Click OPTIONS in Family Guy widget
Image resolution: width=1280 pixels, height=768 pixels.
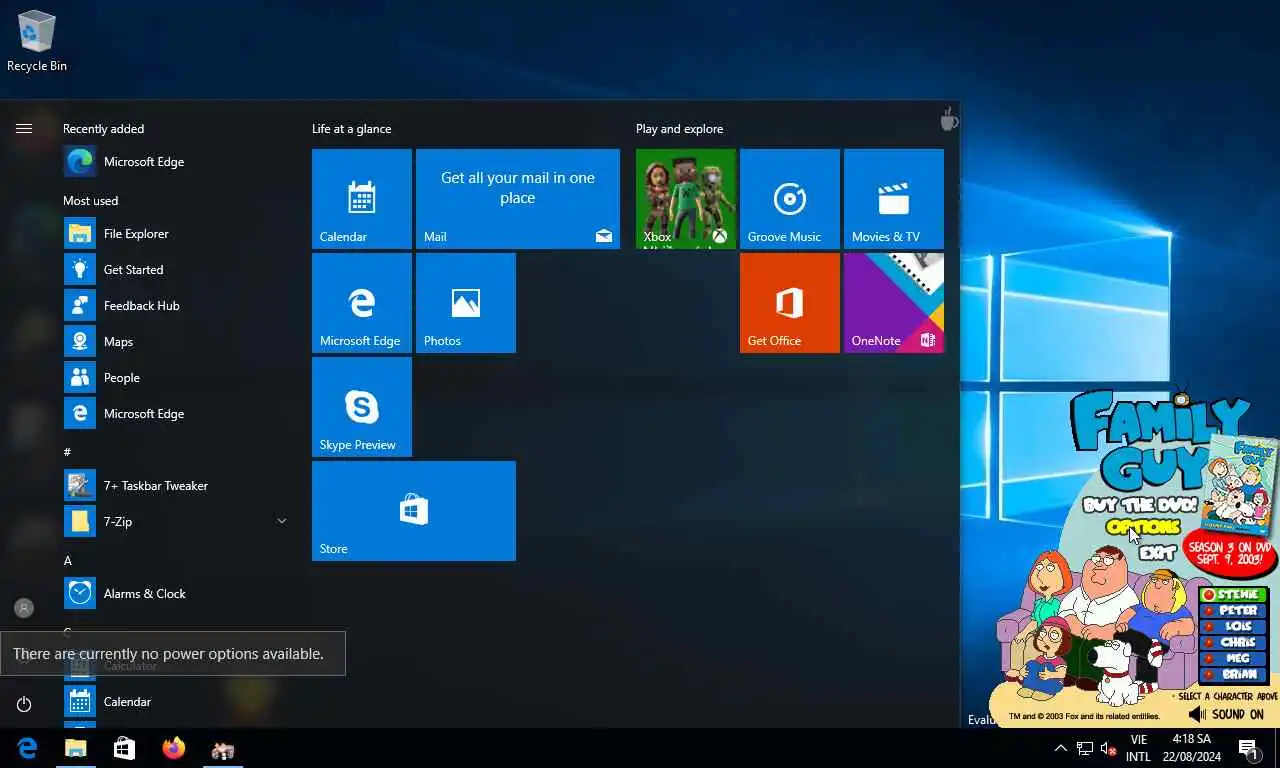1143,527
